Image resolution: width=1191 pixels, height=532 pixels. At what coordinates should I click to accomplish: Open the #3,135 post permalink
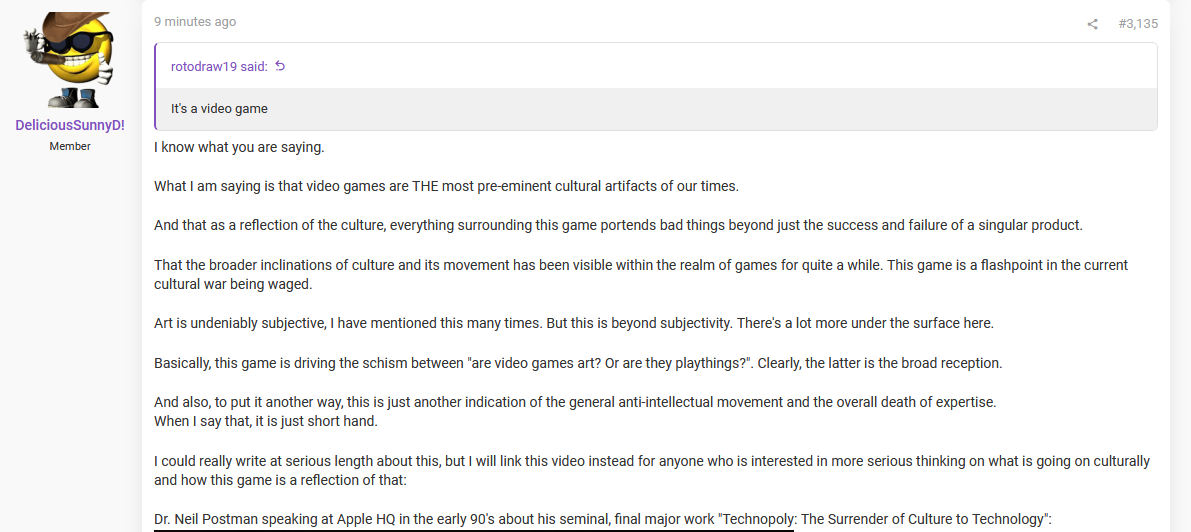point(1138,24)
